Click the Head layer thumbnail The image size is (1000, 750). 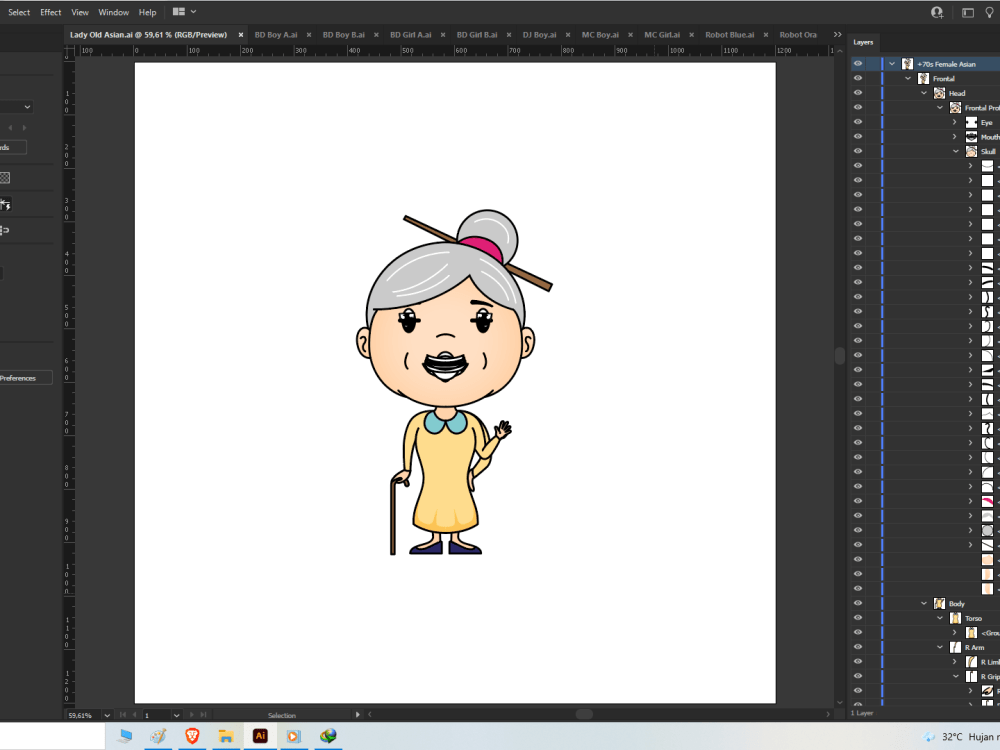click(939, 93)
